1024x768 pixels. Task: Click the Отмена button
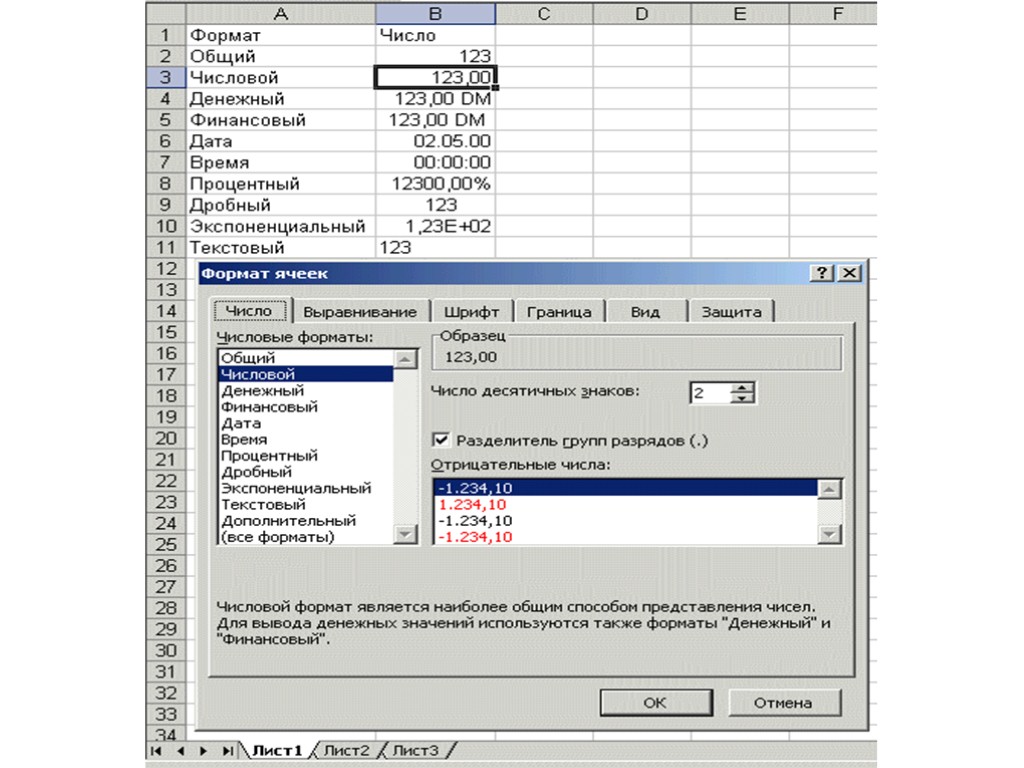coord(784,703)
